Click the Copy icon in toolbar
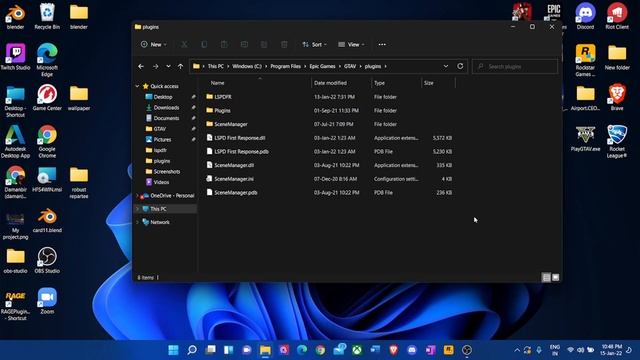640x360 pixels. pos(204,44)
